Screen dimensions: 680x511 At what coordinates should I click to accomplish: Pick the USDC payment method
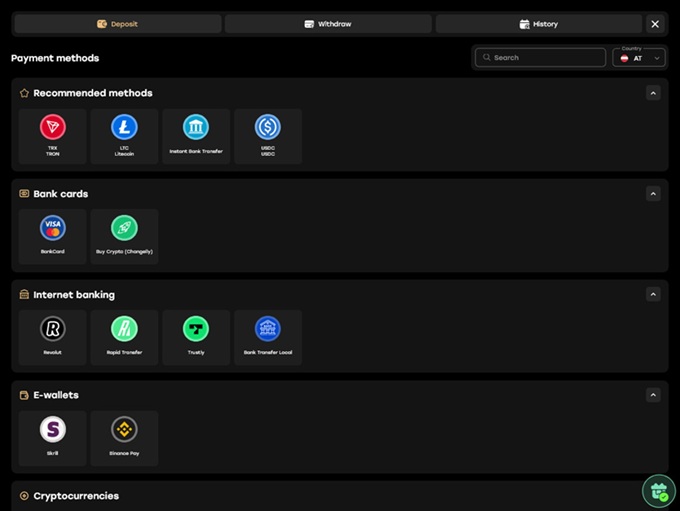(x=268, y=136)
